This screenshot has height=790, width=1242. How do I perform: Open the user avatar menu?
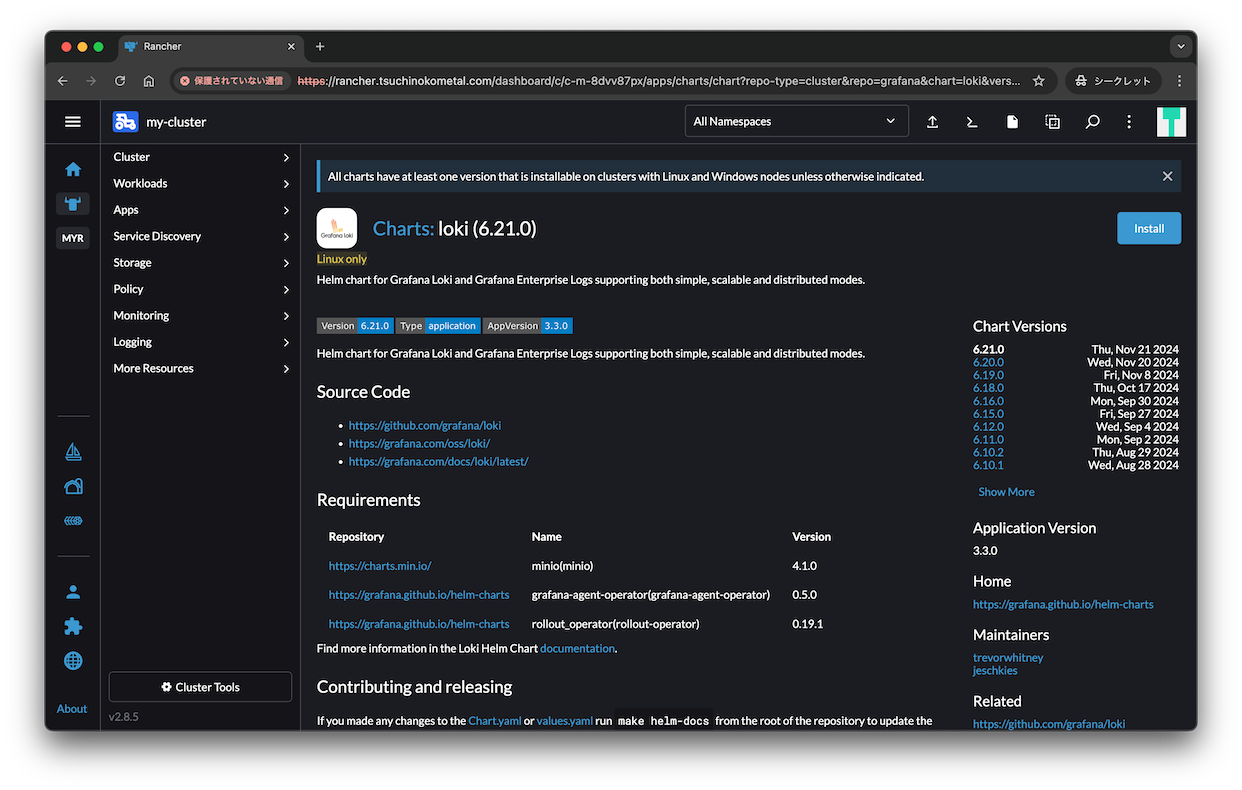click(1171, 122)
